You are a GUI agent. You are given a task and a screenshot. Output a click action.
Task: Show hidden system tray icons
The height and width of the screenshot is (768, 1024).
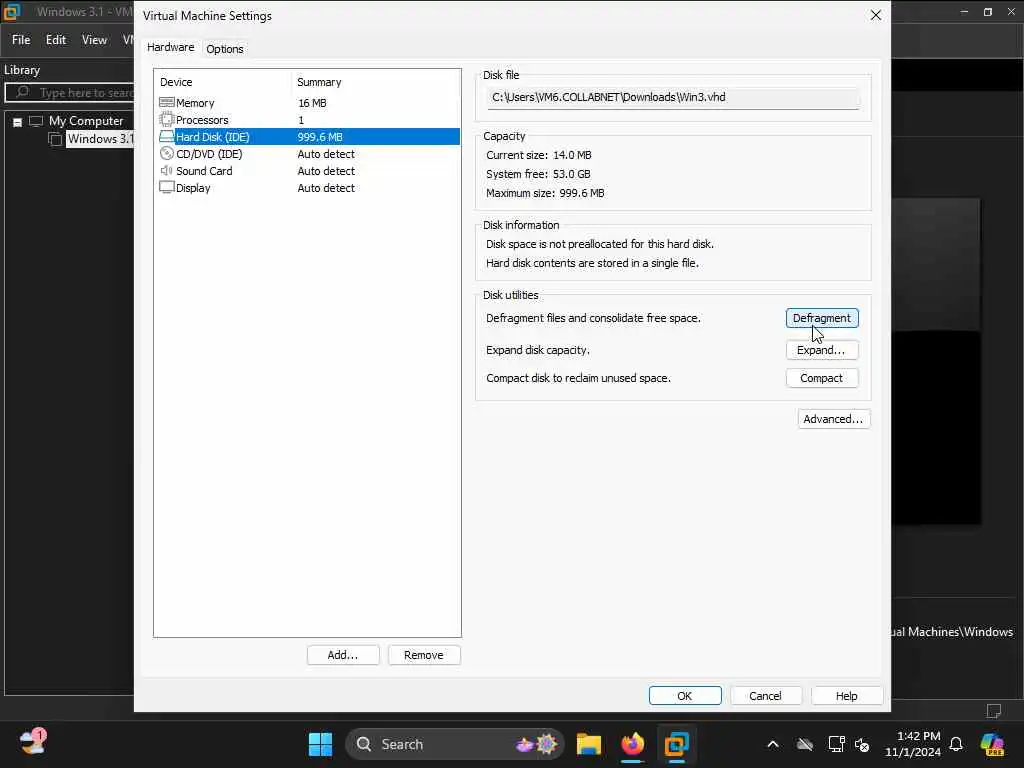click(773, 744)
